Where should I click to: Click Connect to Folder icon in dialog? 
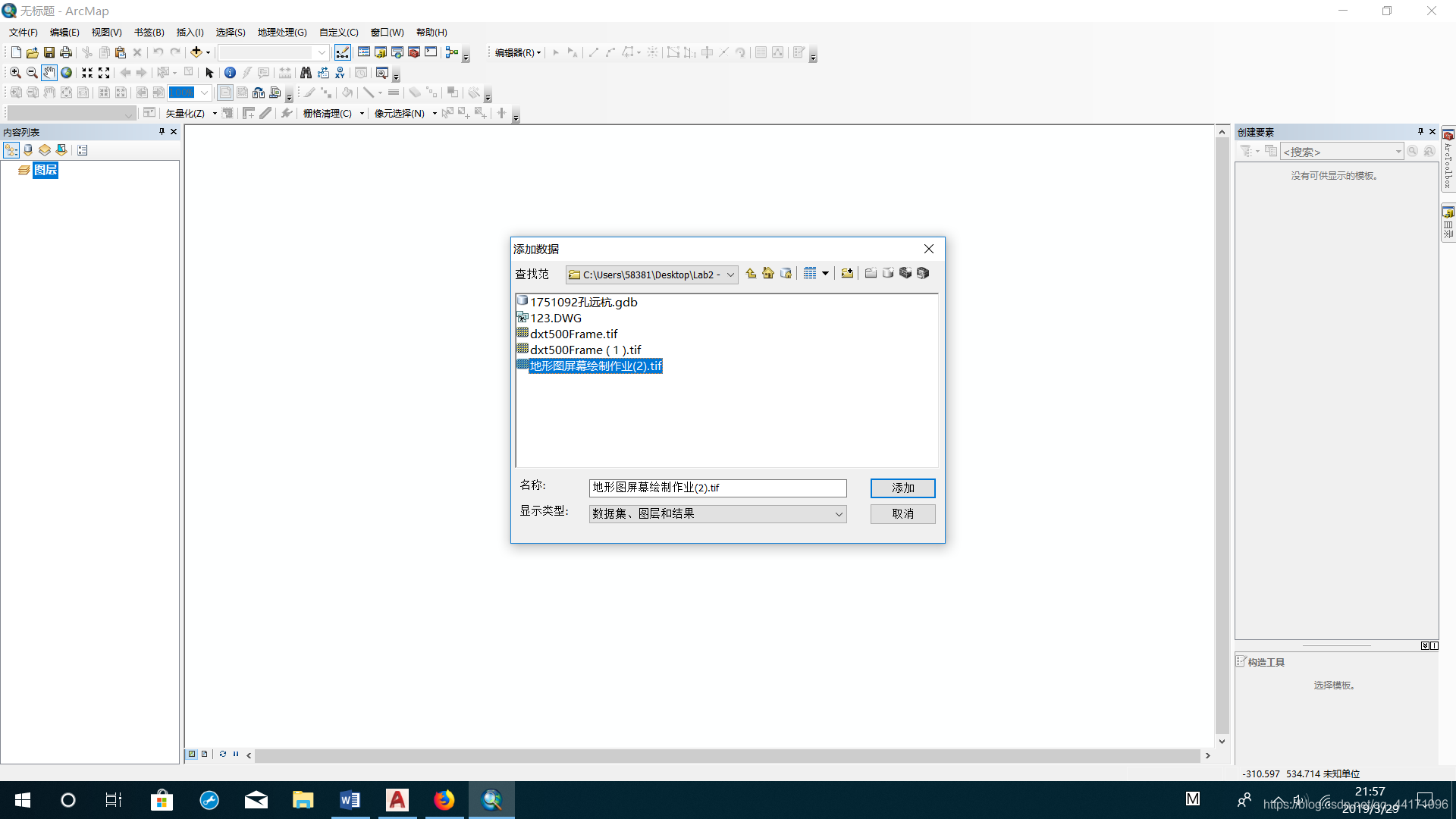pyautogui.click(x=847, y=274)
